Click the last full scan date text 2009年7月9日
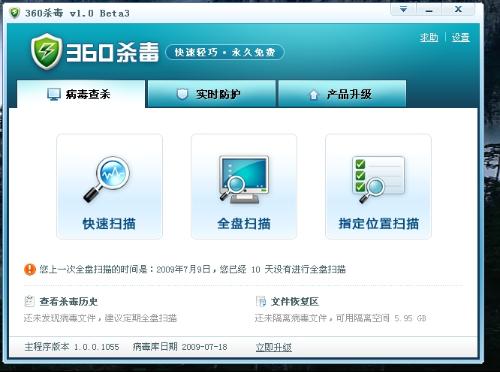This screenshot has width=500, height=372. pos(183,269)
